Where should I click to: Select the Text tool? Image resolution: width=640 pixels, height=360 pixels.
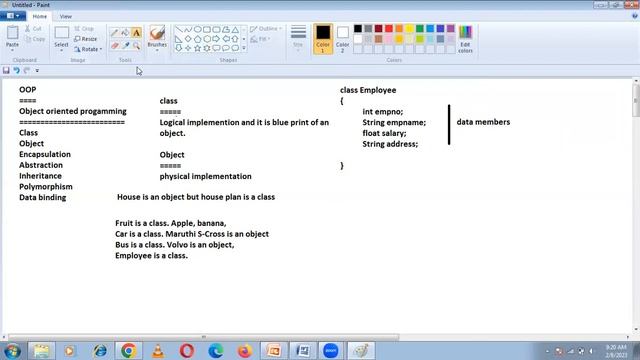pyautogui.click(x=136, y=33)
